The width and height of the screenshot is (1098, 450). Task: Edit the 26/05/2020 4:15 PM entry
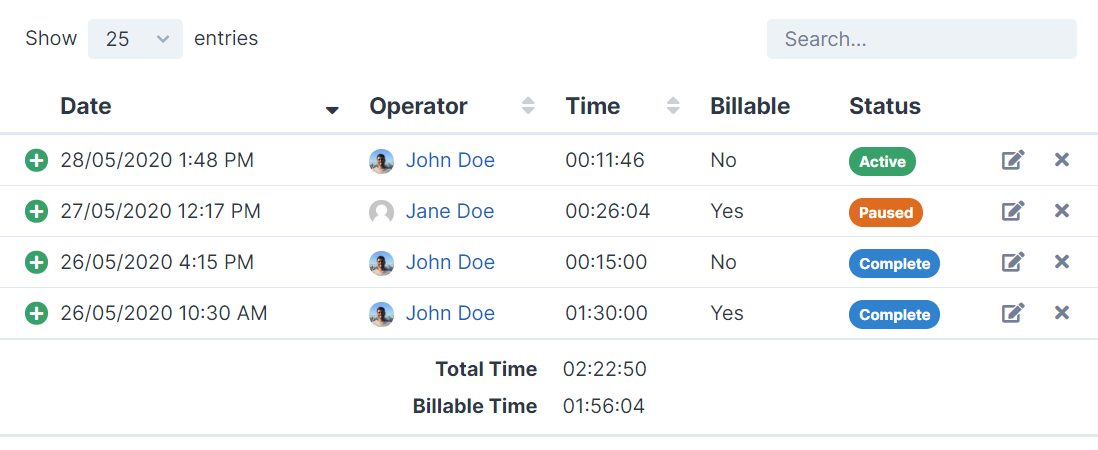[x=1013, y=262]
